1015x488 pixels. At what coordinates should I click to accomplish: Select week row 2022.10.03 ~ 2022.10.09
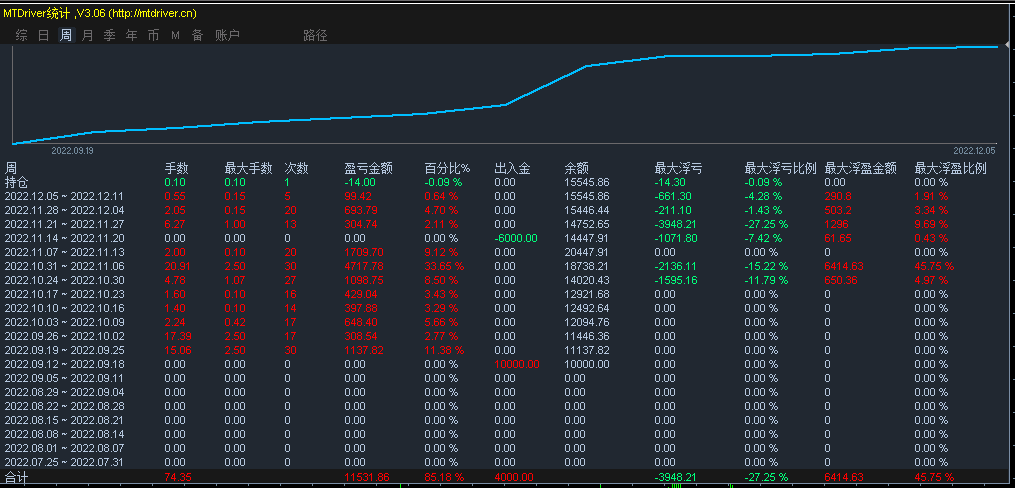64,322
